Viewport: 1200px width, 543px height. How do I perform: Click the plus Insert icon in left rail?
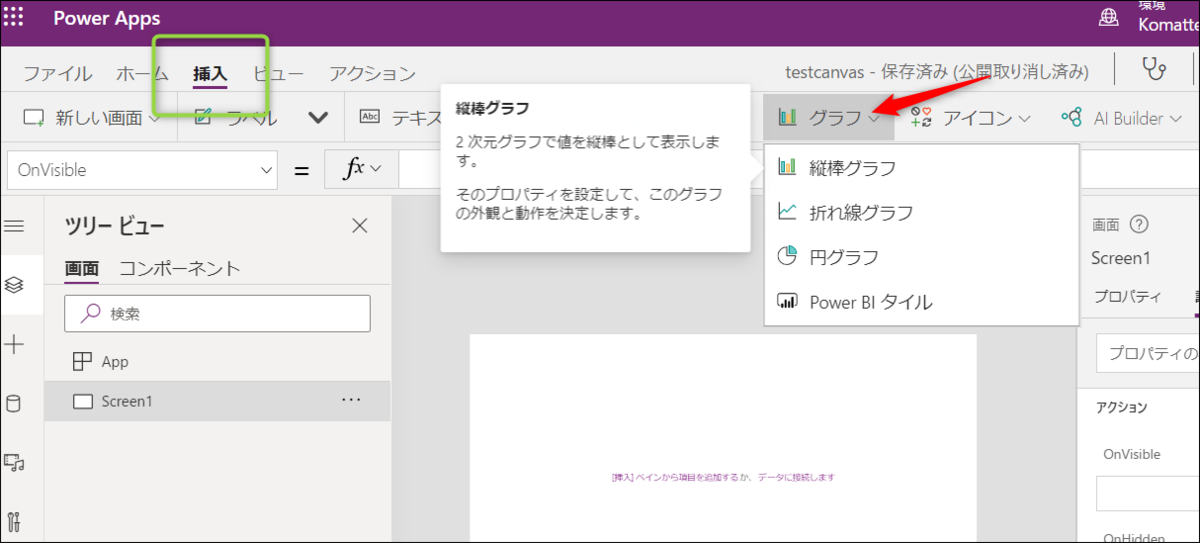[x=14, y=345]
